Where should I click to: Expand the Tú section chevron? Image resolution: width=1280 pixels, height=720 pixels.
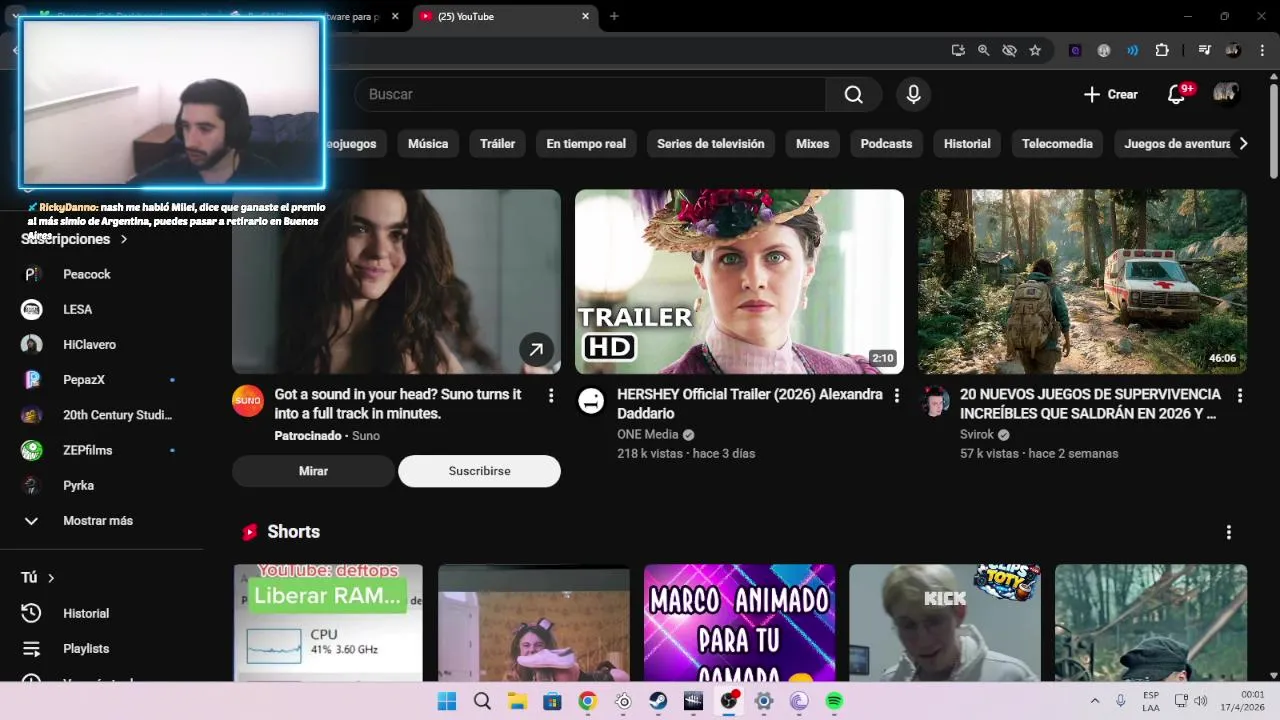click(51, 578)
